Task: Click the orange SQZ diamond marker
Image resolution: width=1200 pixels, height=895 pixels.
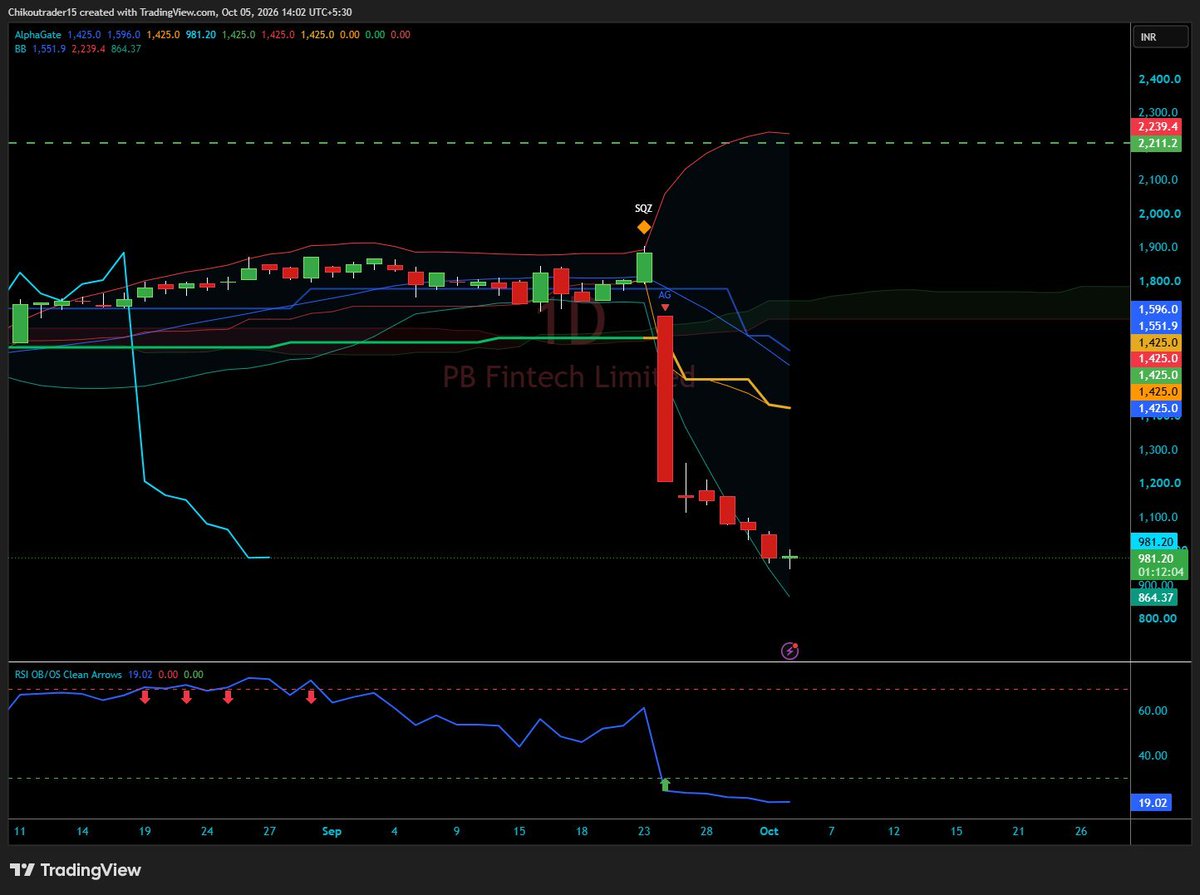Action: pyautogui.click(x=644, y=227)
